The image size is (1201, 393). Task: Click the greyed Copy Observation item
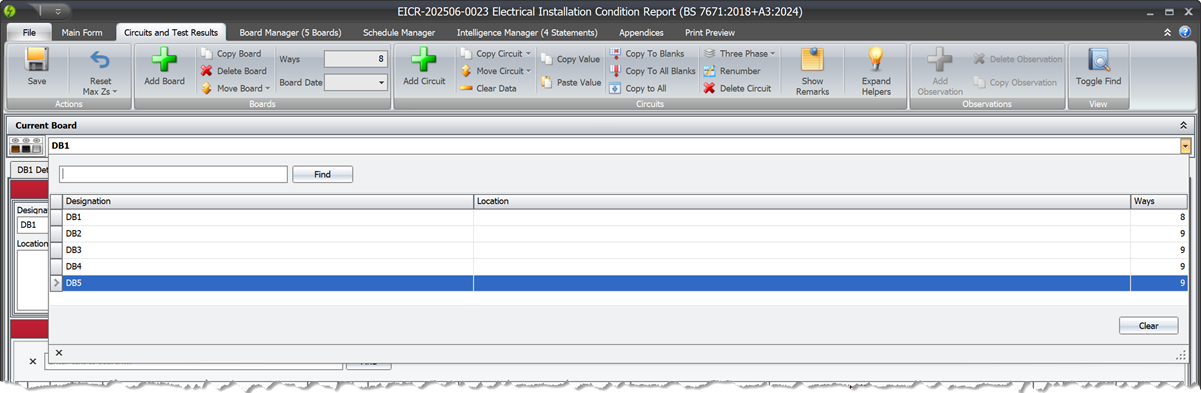(1015, 82)
